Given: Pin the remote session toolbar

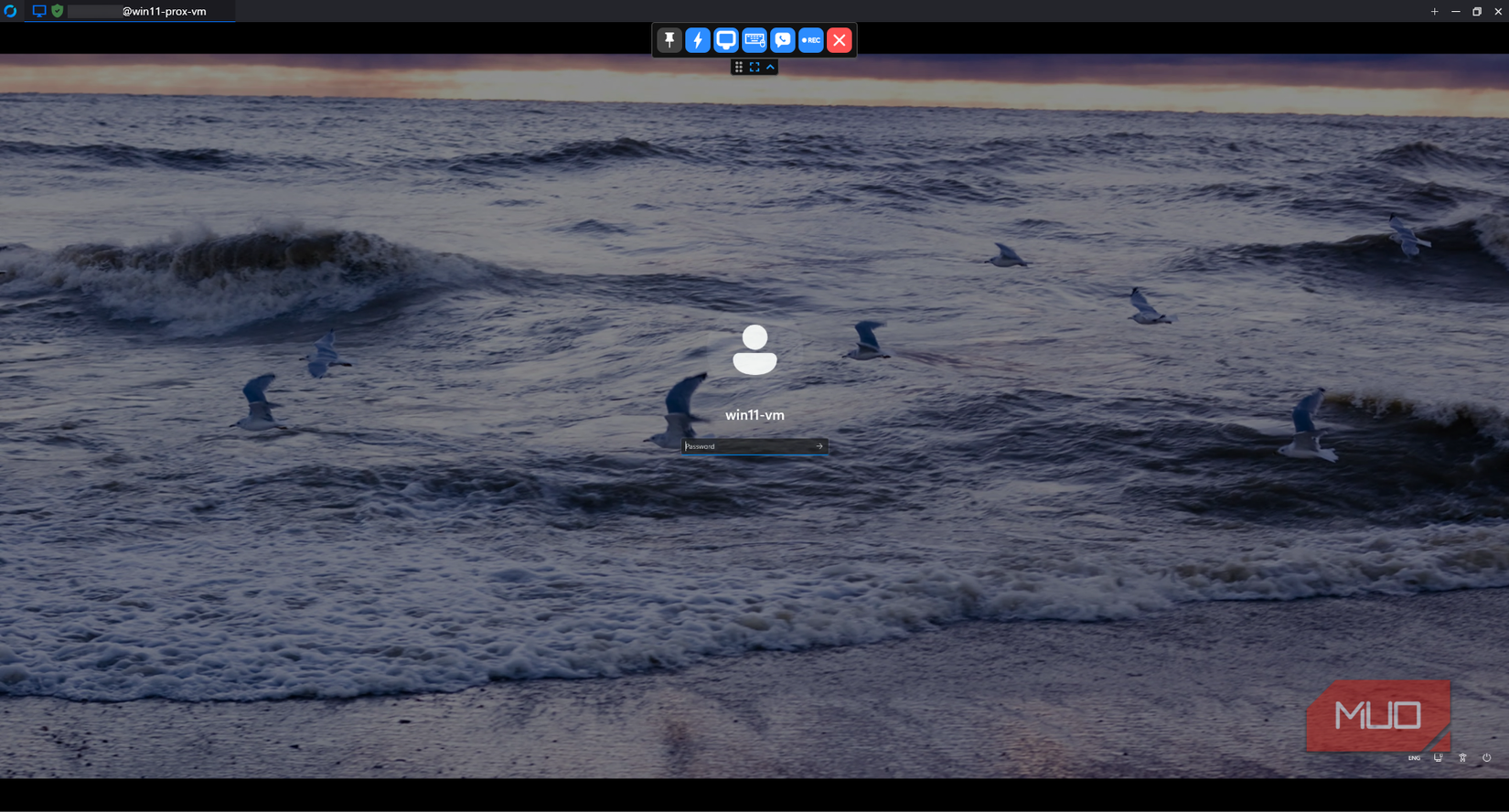Looking at the screenshot, I should click(x=669, y=40).
